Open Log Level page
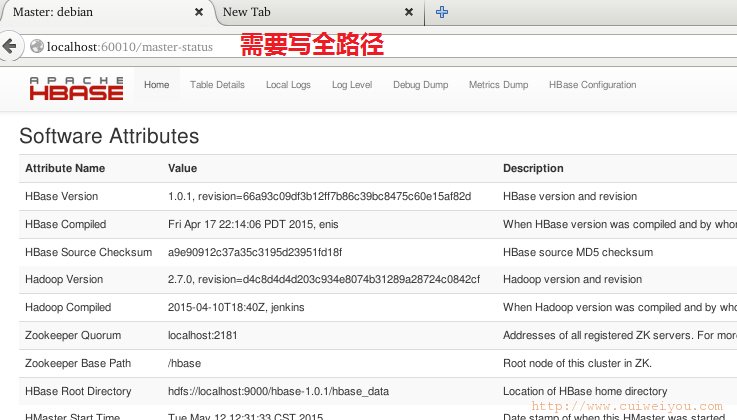The image size is (737, 420). (x=352, y=85)
